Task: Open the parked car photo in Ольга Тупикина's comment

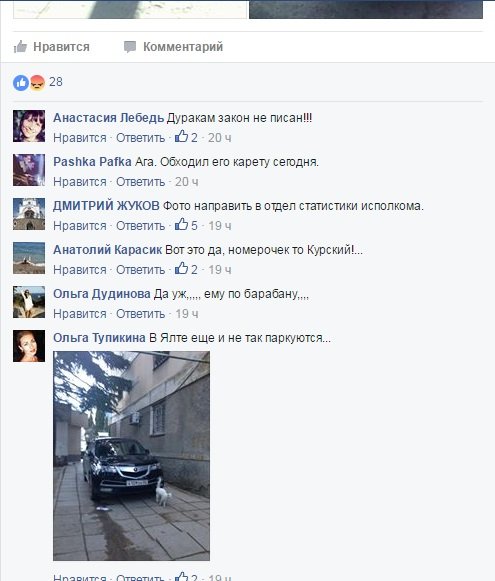Action: coord(132,456)
